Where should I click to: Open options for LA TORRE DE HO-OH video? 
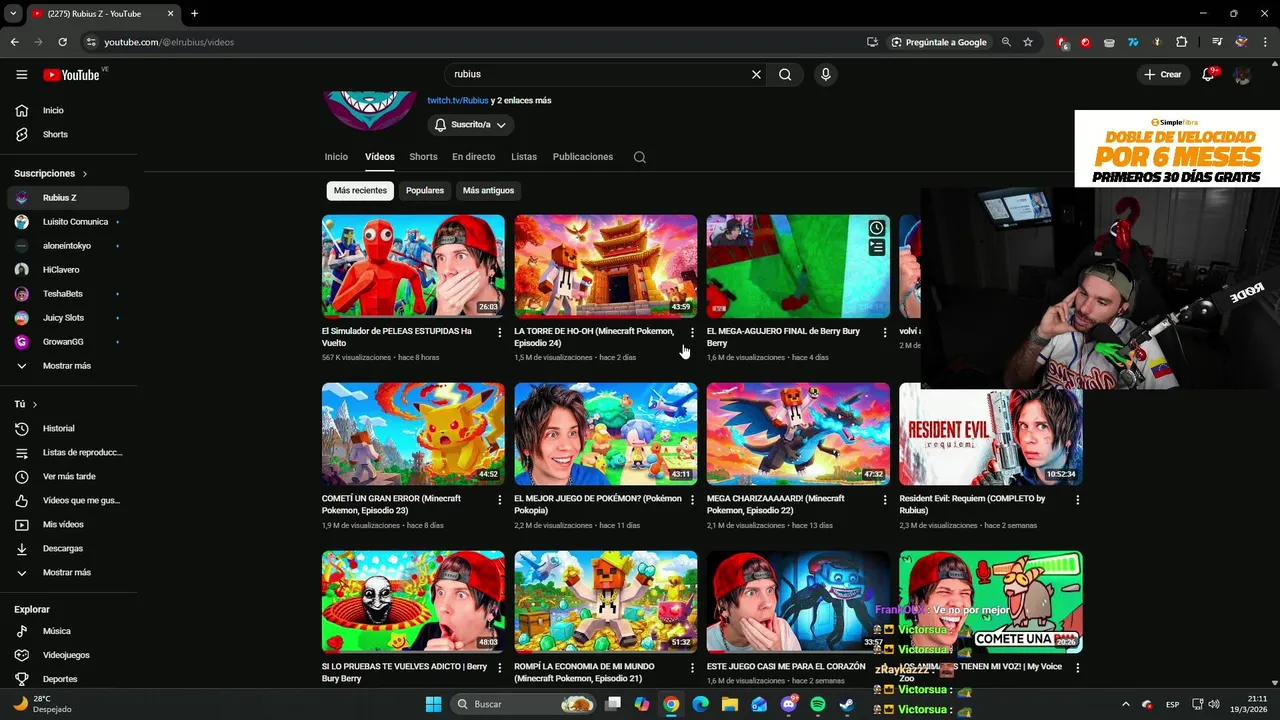[692, 333]
